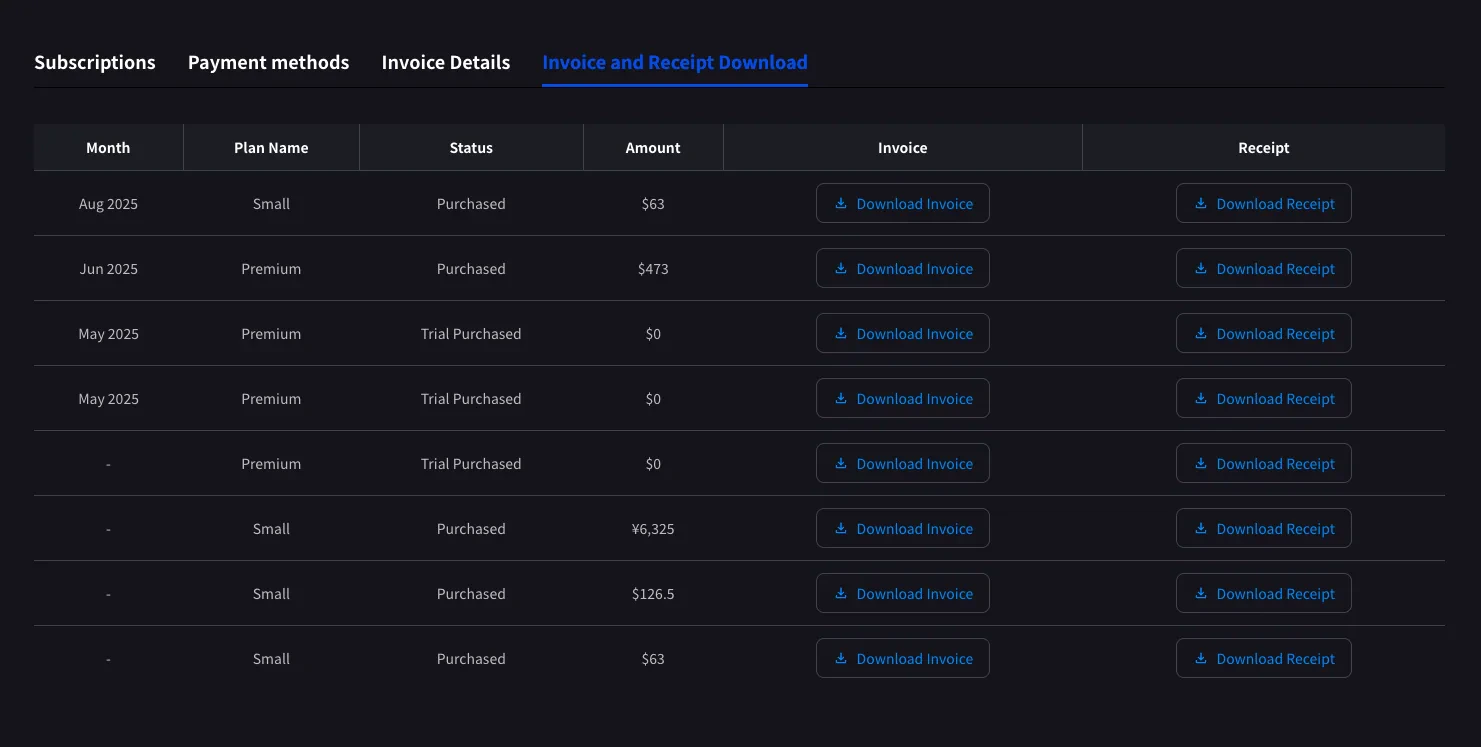The image size is (1481, 747).
Task: Download the receipt for the $126.5 purchase
Action: click(x=1263, y=593)
